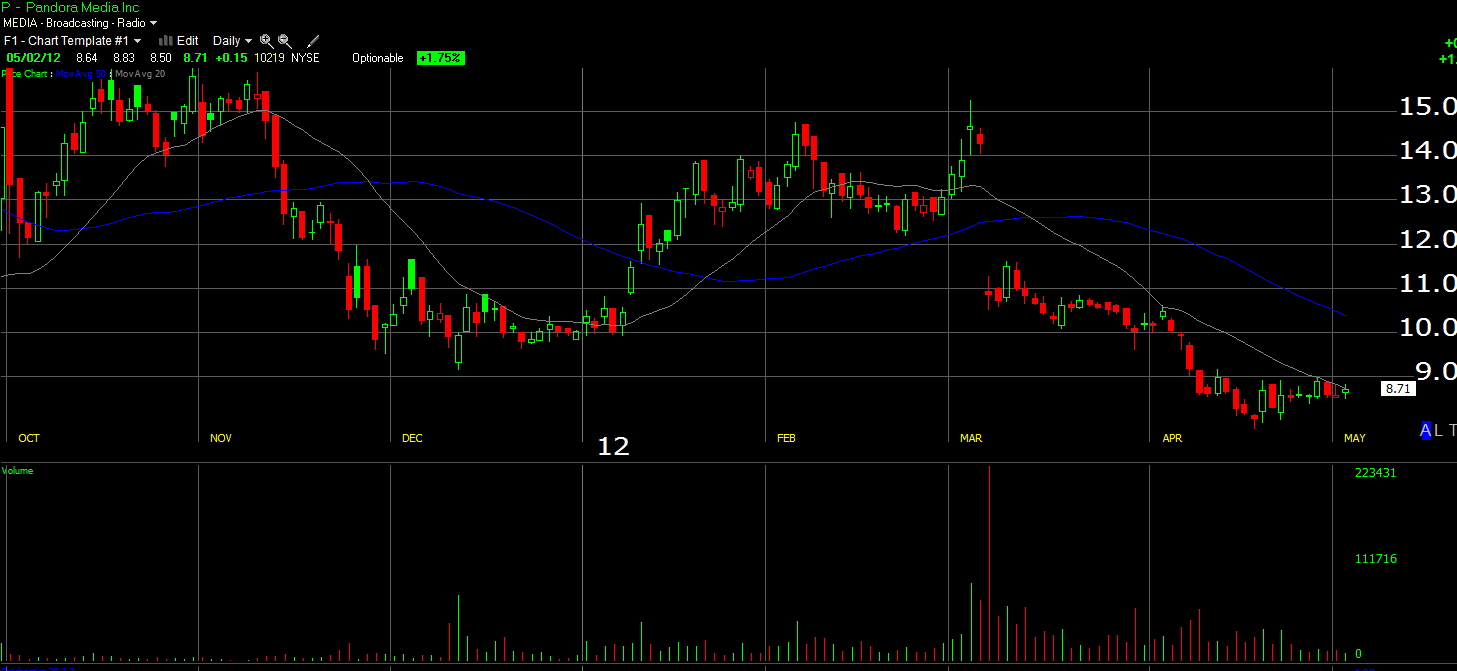Image resolution: width=1457 pixels, height=671 pixels.
Task: Click the zoom out magnifier icon
Action: (x=285, y=41)
